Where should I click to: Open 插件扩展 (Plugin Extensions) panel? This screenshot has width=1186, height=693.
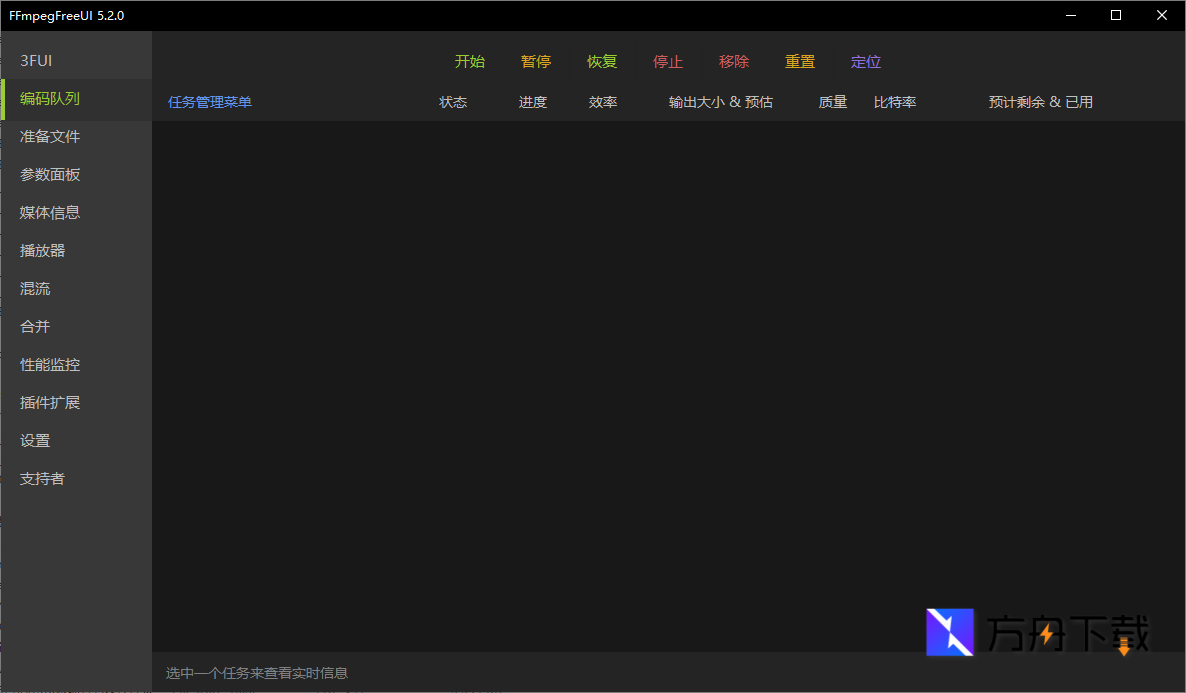(49, 402)
